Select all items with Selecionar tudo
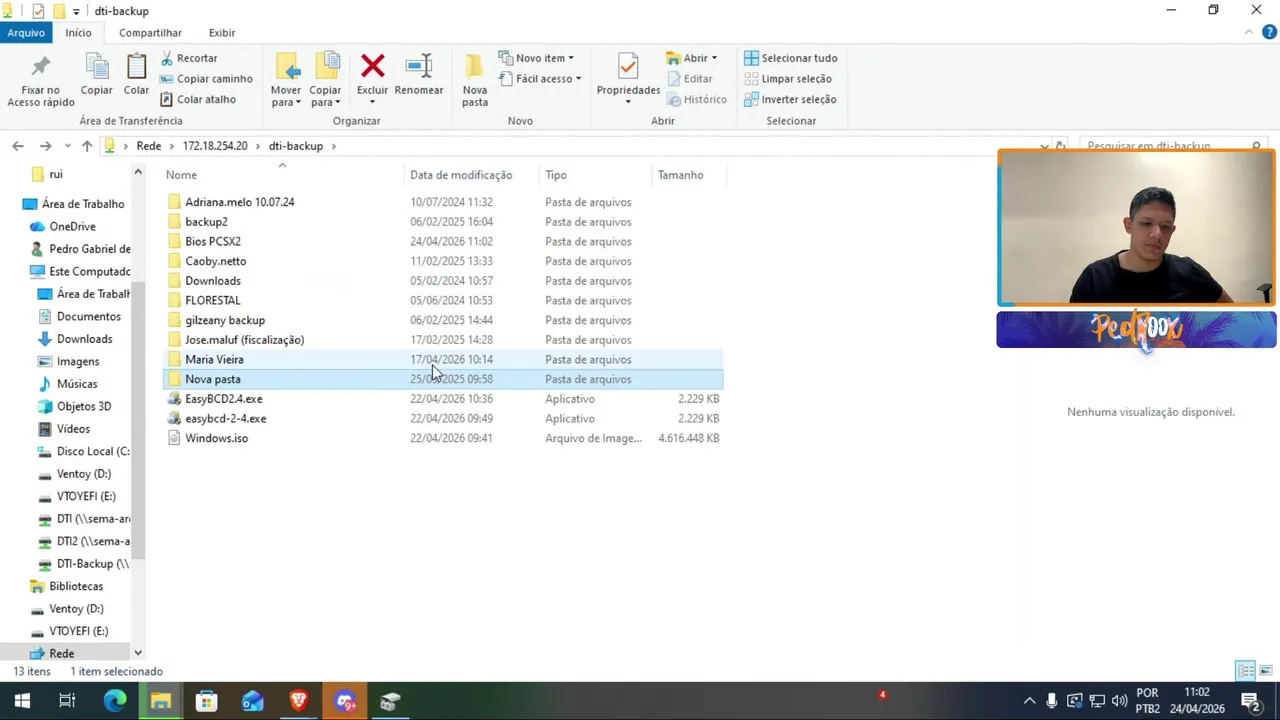 (x=791, y=58)
